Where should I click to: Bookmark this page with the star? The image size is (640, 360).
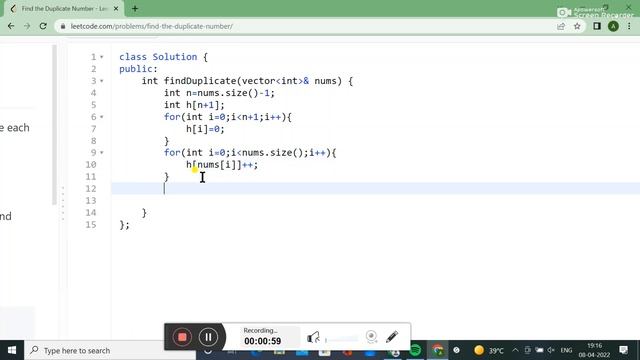(x=577, y=26)
